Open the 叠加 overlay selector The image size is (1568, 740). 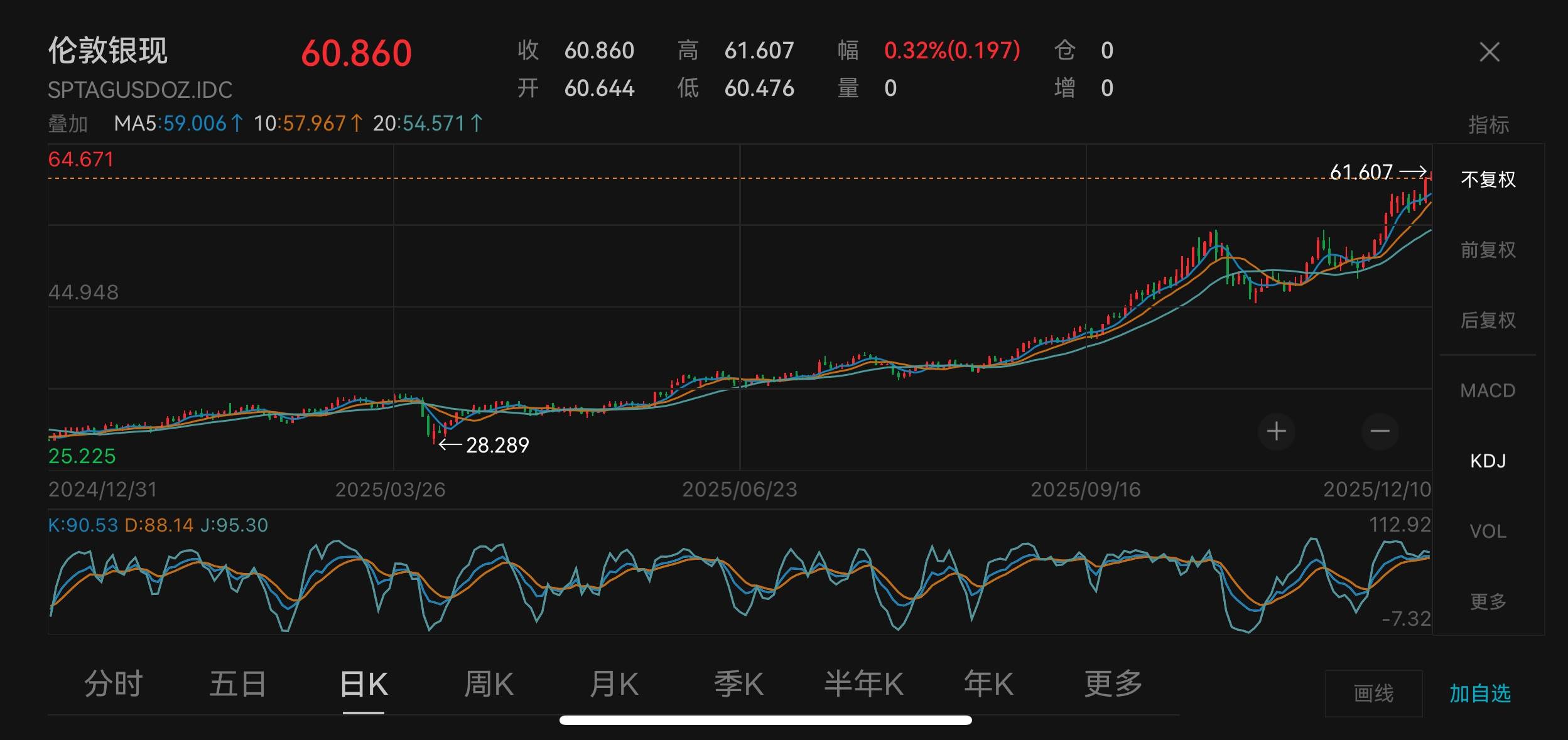point(65,123)
